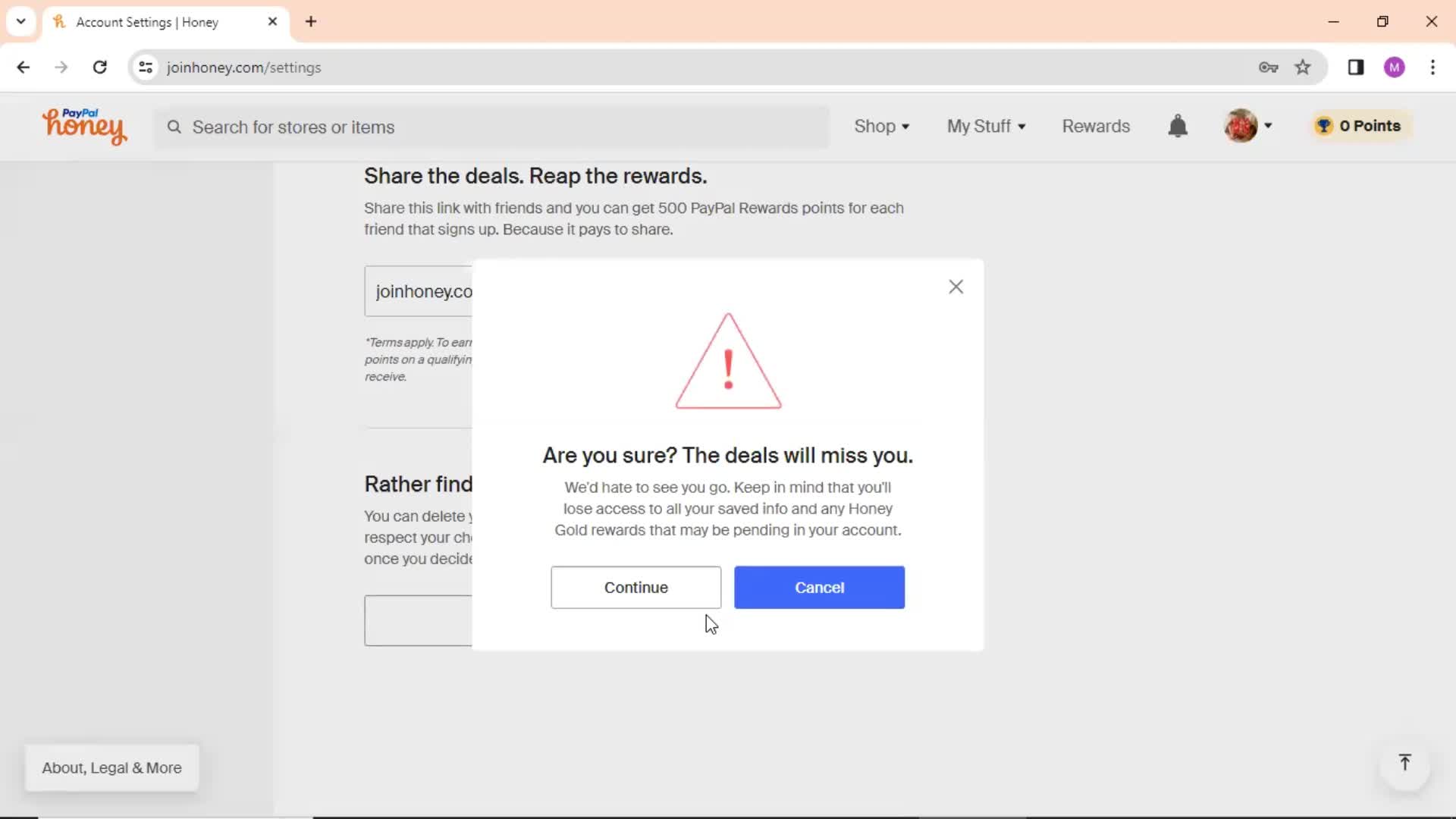The height and width of the screenshot is (819, 1456).
Task: Open the My Stuff dropdown menu
Action: tap(986, 126)
